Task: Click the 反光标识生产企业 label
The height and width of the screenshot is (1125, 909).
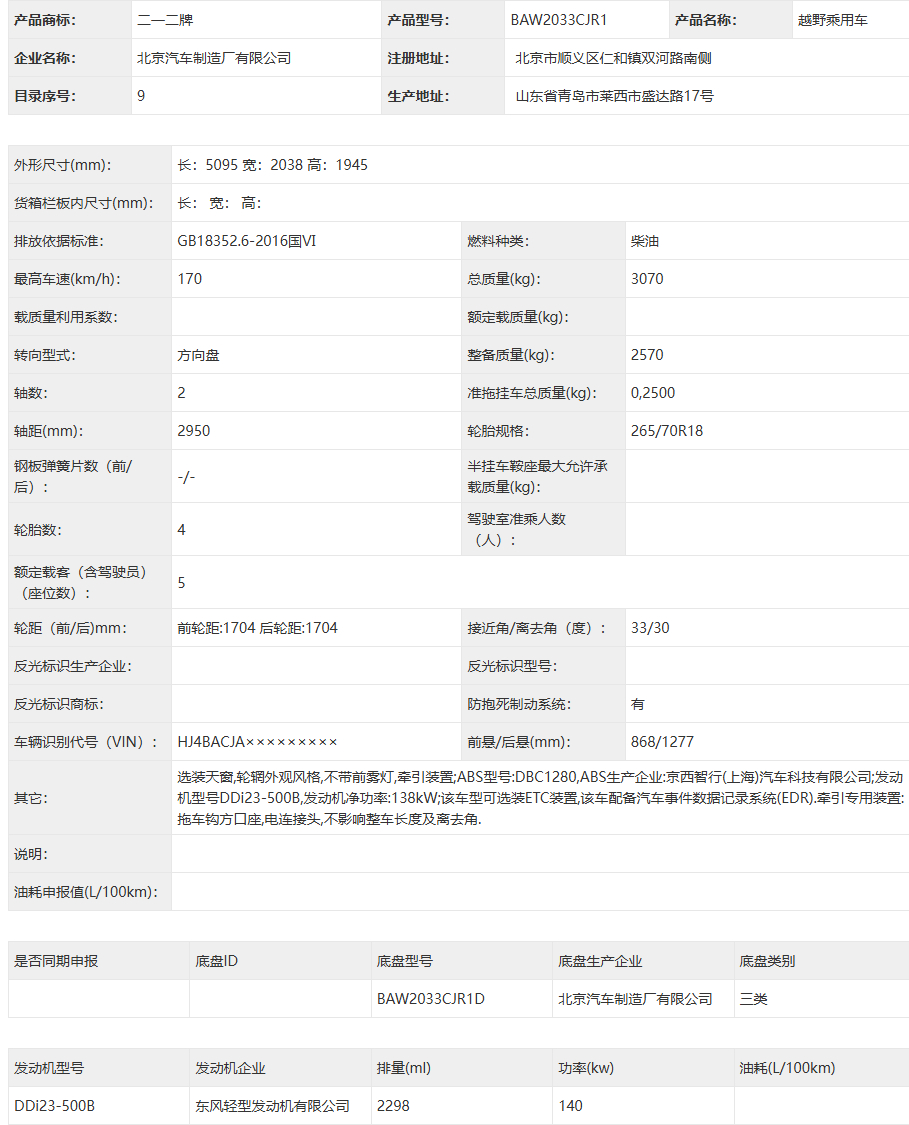Action: pos(72,667)
